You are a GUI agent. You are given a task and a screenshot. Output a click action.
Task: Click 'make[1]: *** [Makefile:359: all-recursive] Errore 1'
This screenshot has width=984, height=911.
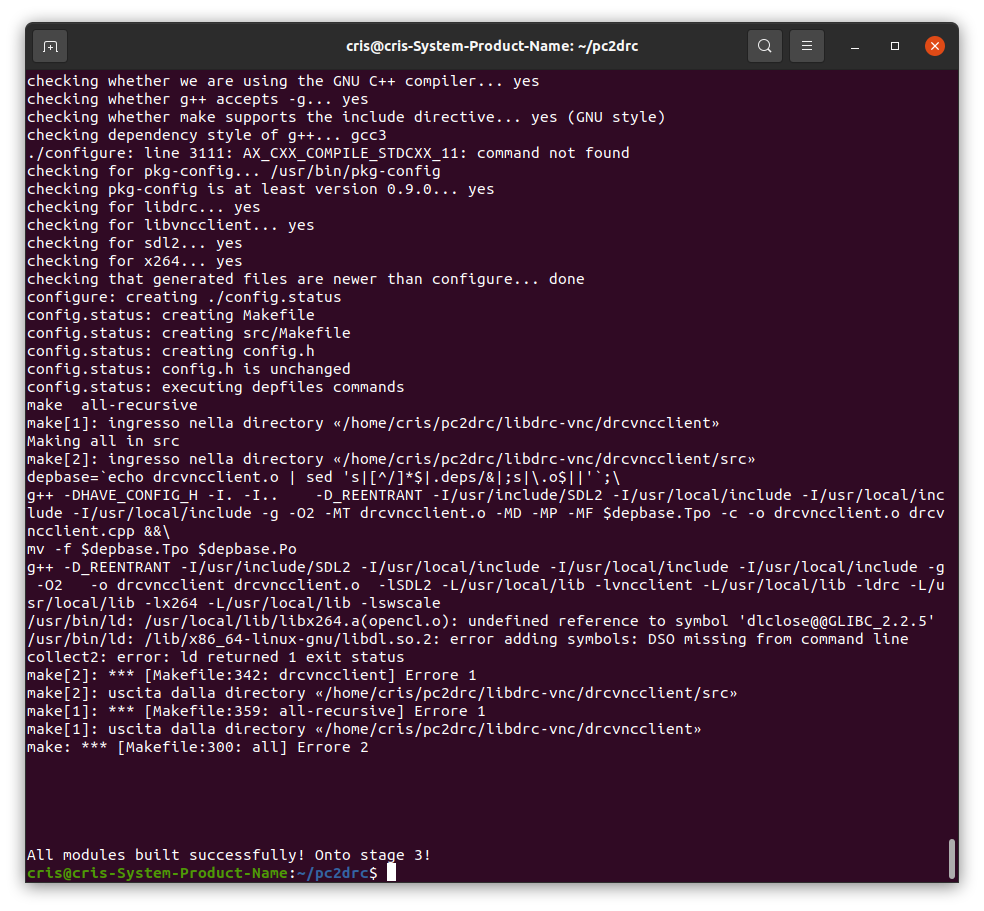(x=256, y=711)
